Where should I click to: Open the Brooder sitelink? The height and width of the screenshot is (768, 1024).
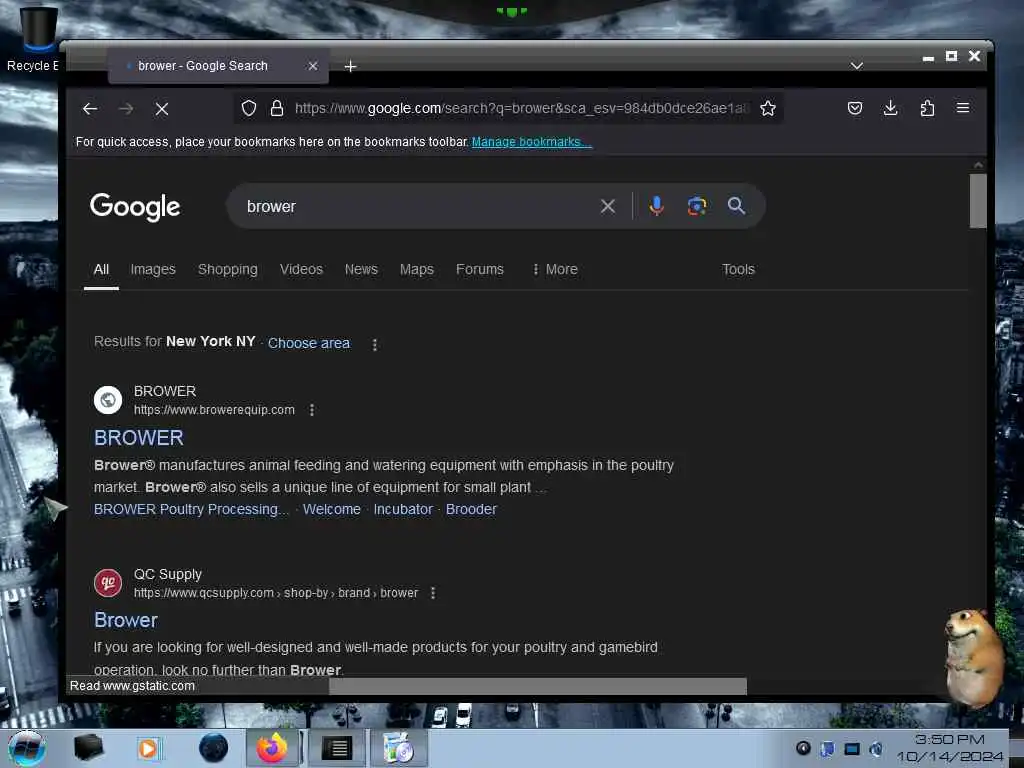click(471, 509)
